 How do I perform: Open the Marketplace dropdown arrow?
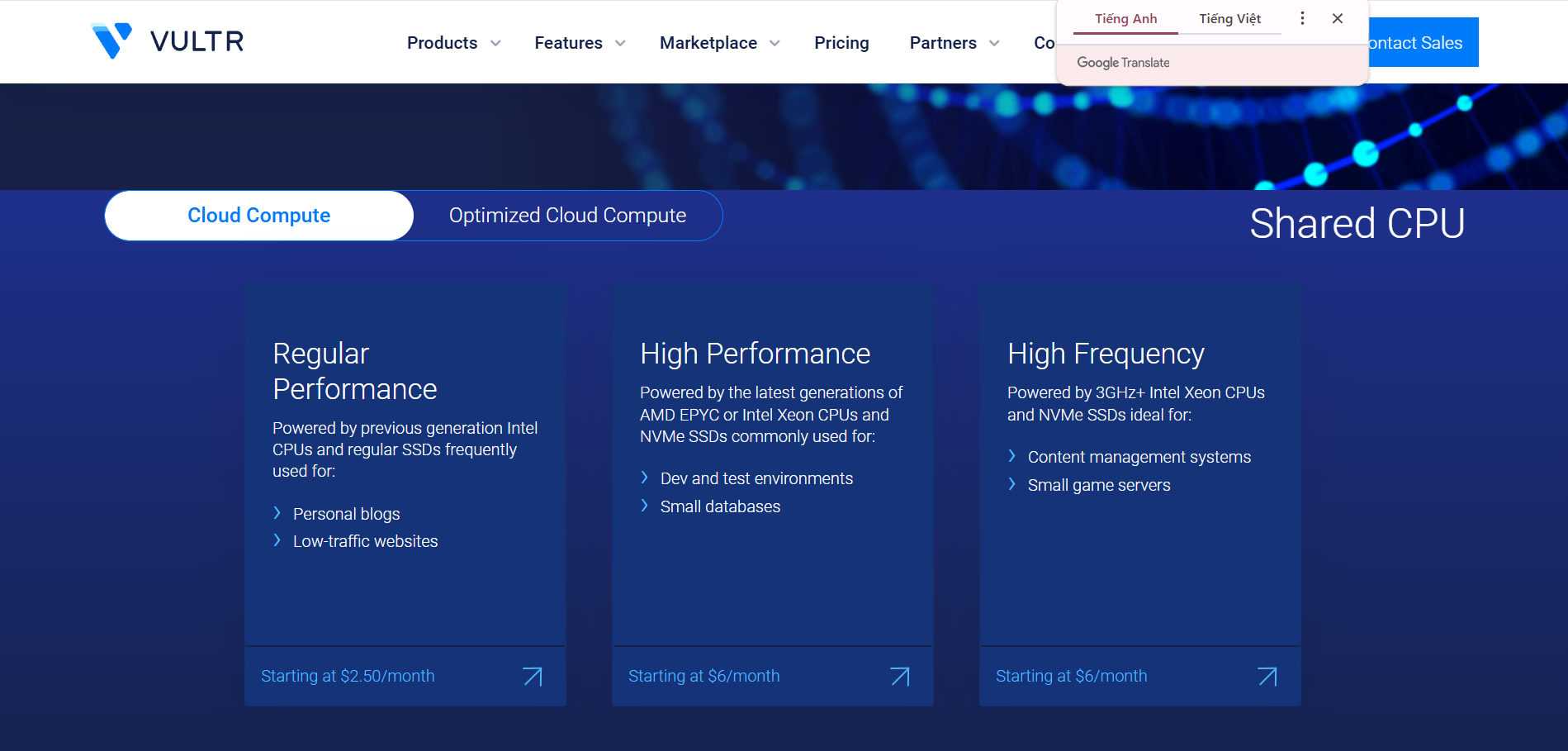pyautogui.click(x=775, y=43)
